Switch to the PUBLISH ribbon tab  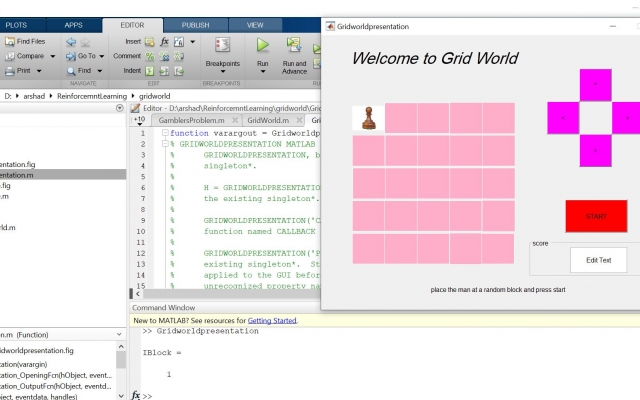(x=196, y=25)
